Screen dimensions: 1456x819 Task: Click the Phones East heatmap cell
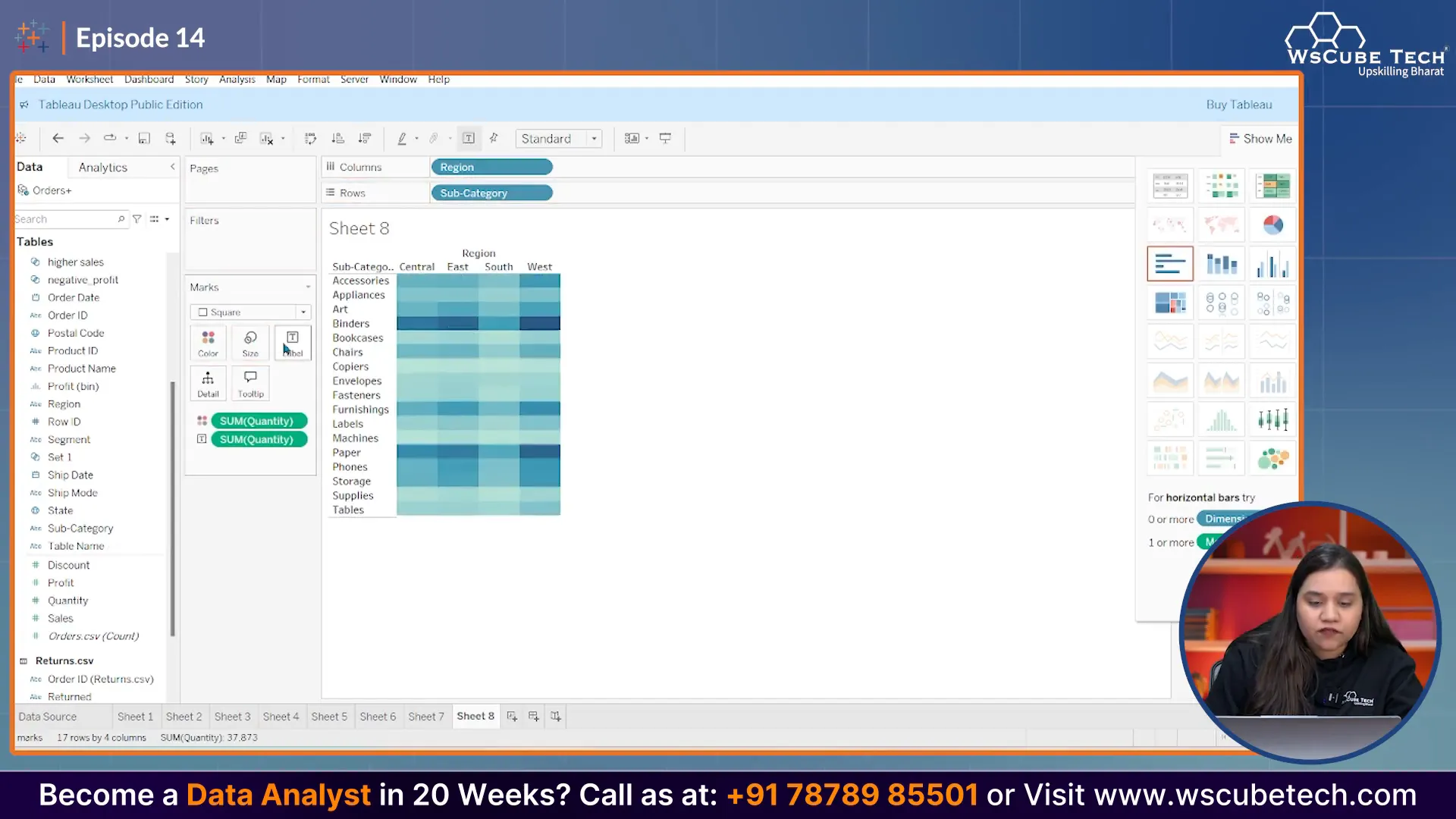tap(458, 466)
